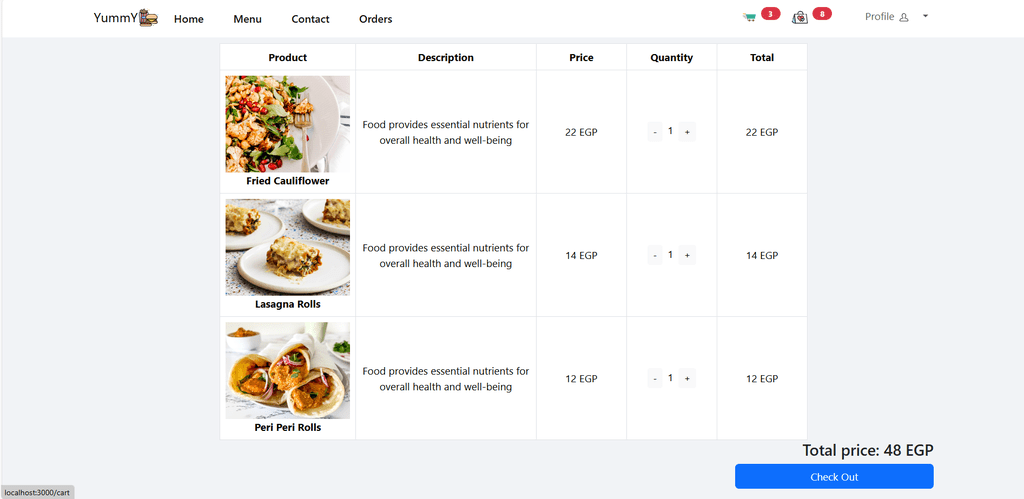Click the Profile user icon

click(x=904, y=18)
